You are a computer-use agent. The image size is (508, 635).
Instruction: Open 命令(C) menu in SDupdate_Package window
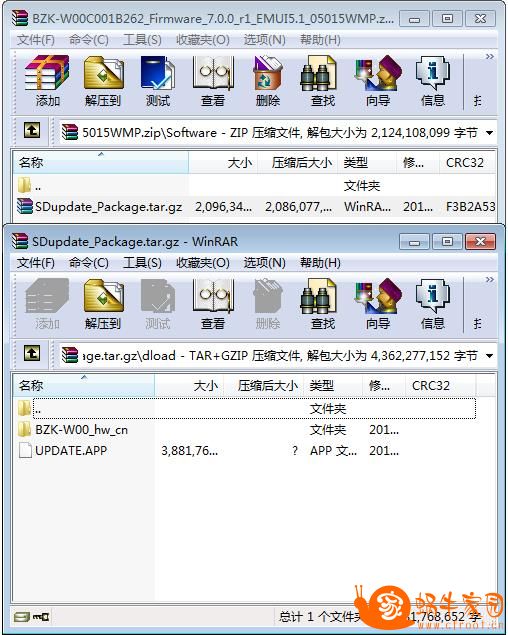88,263
